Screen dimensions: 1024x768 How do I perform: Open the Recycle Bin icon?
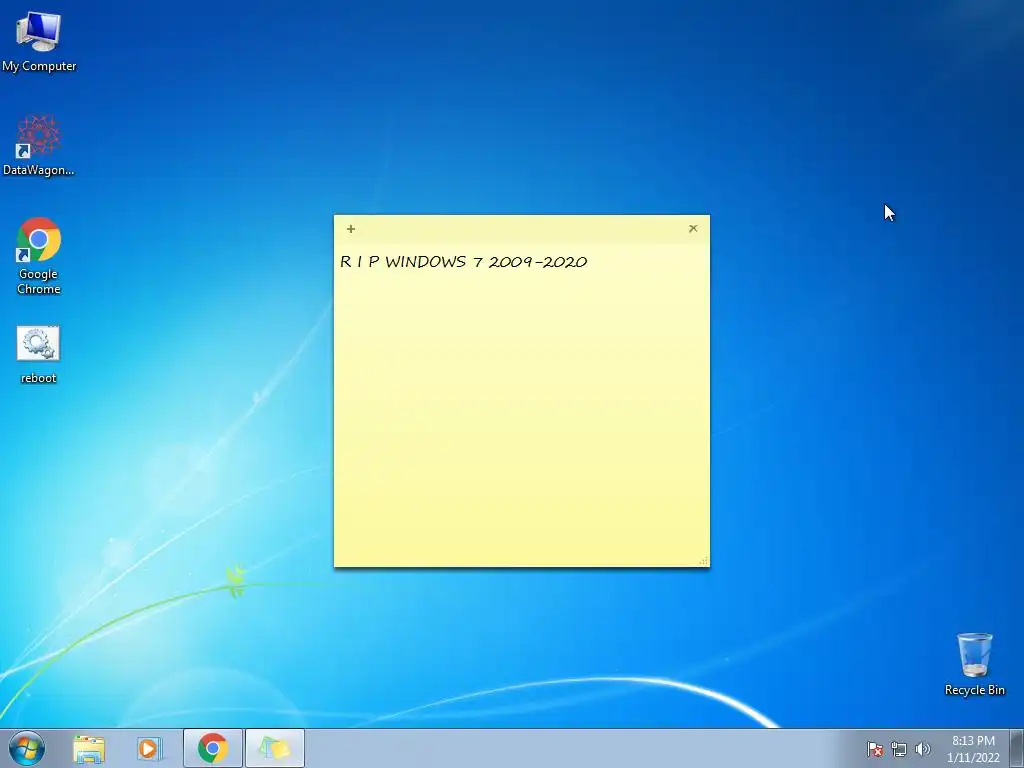pos(974,664)
